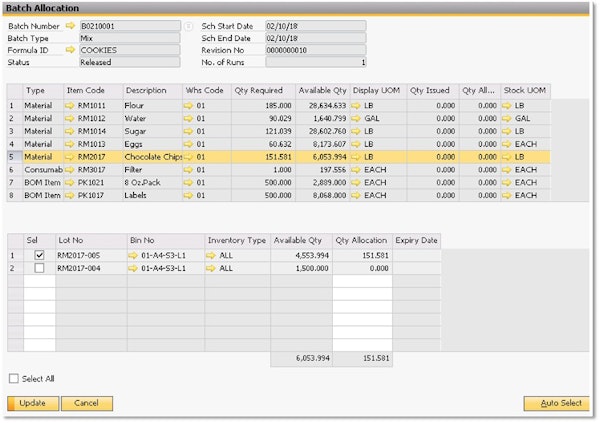Click the Qty Allocation cell showing 0.000
Viewport: 600px width, 423px height.
(x=362, y=268)
